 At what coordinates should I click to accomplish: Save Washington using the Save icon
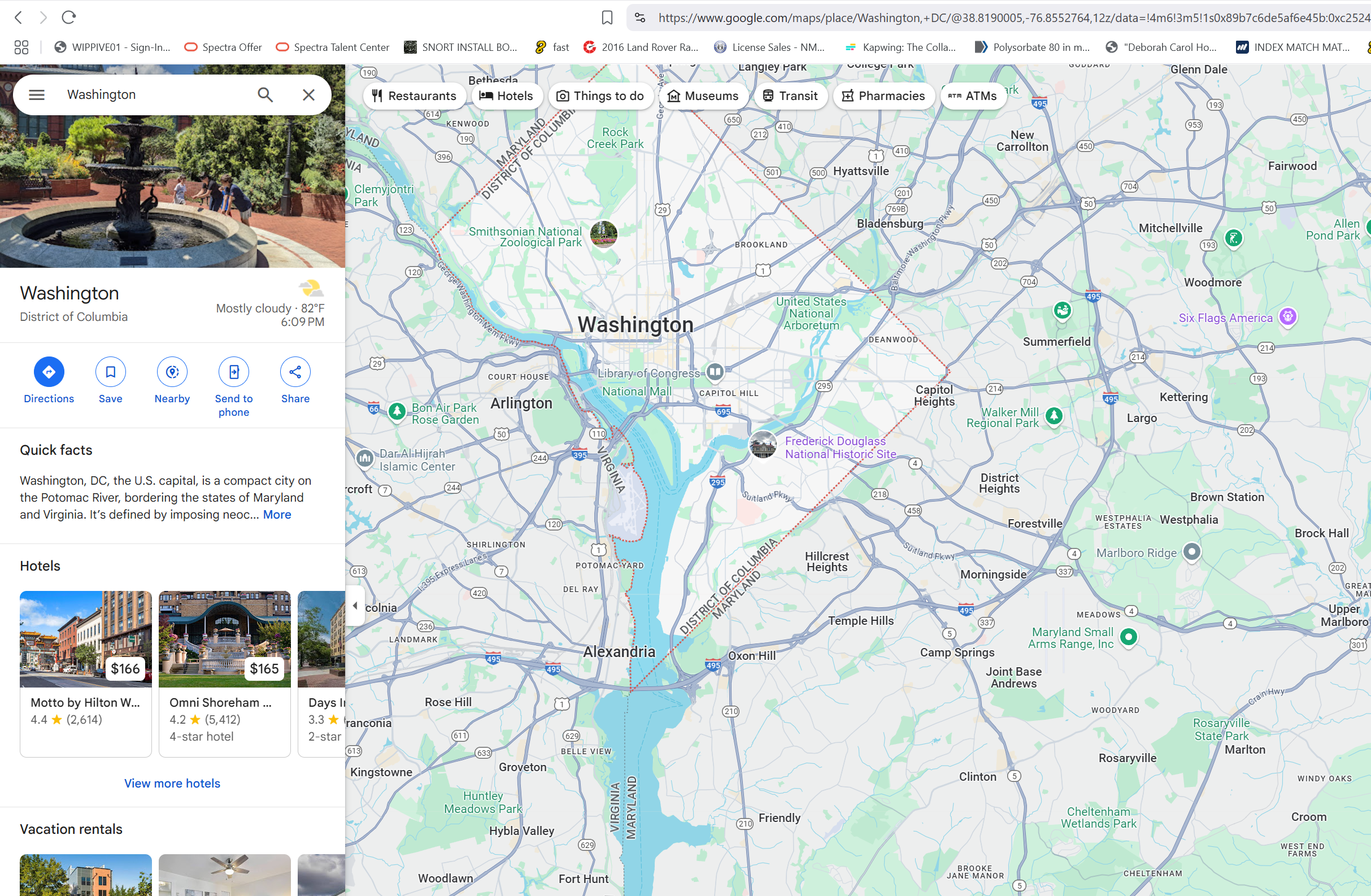(111, 372)
